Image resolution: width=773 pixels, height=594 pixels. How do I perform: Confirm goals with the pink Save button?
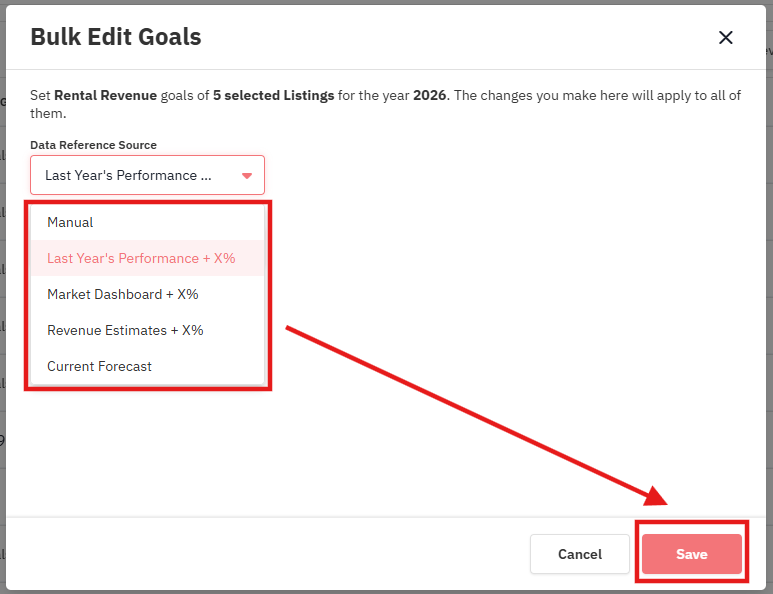pos(692,554)
